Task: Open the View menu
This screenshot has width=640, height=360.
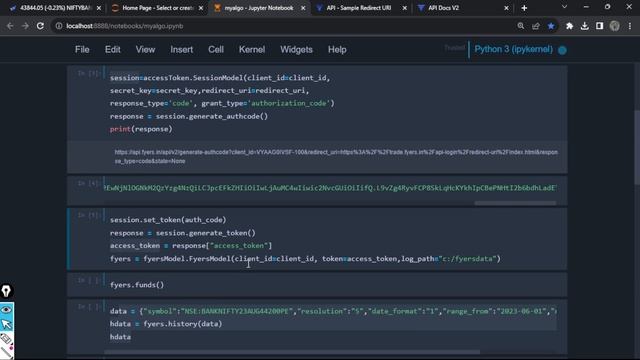Action: tap(145, 49)
